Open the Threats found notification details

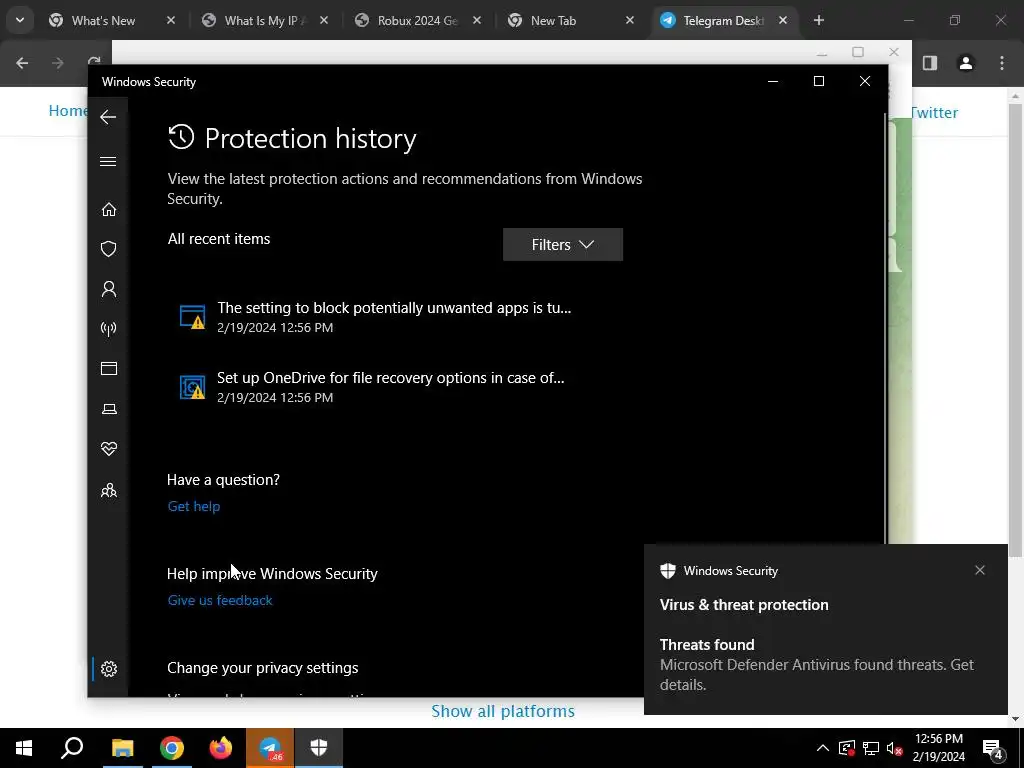pos(825,630)
